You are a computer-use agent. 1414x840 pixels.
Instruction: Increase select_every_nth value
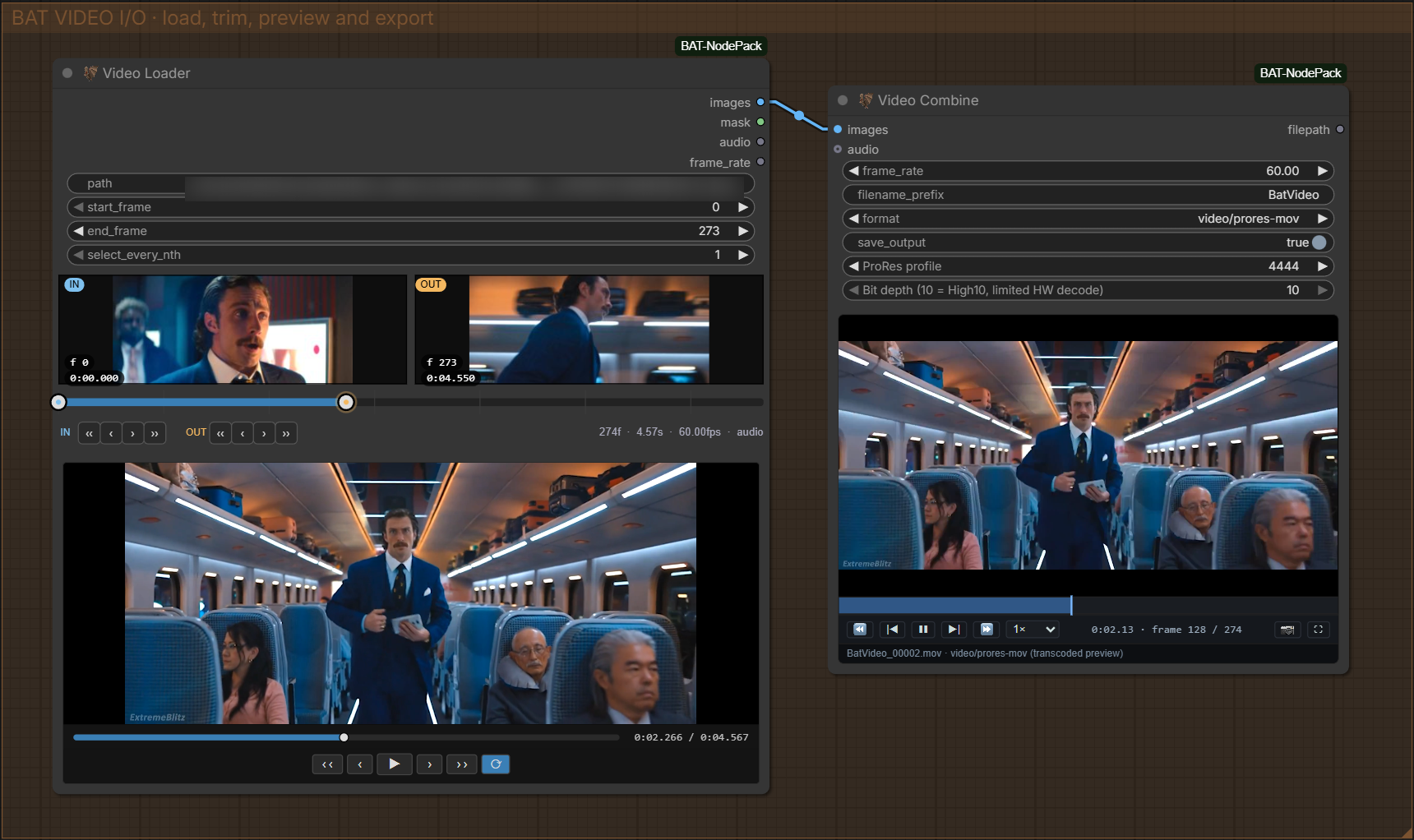click(x=743, y=255)
